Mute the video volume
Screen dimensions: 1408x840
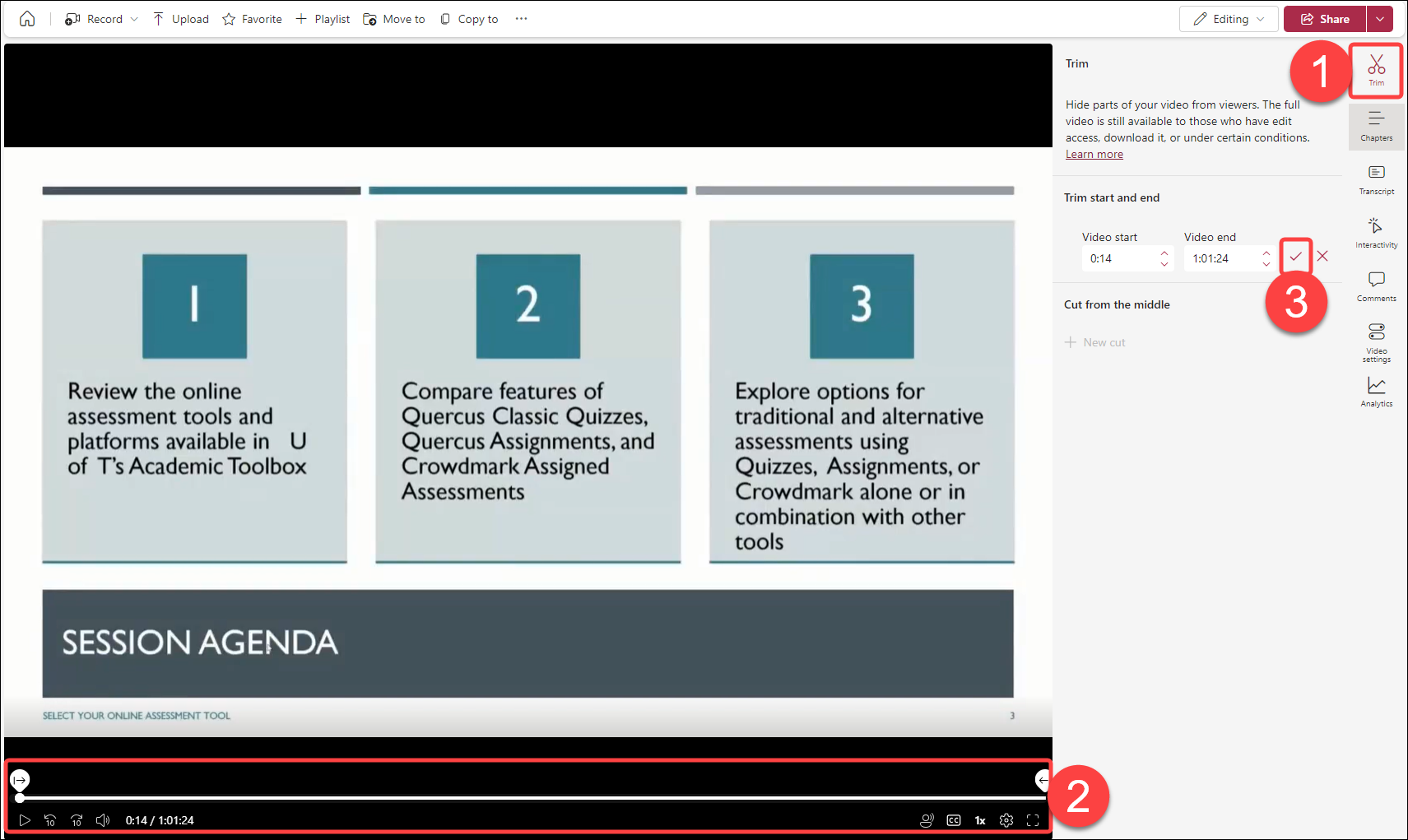(103, 820)
